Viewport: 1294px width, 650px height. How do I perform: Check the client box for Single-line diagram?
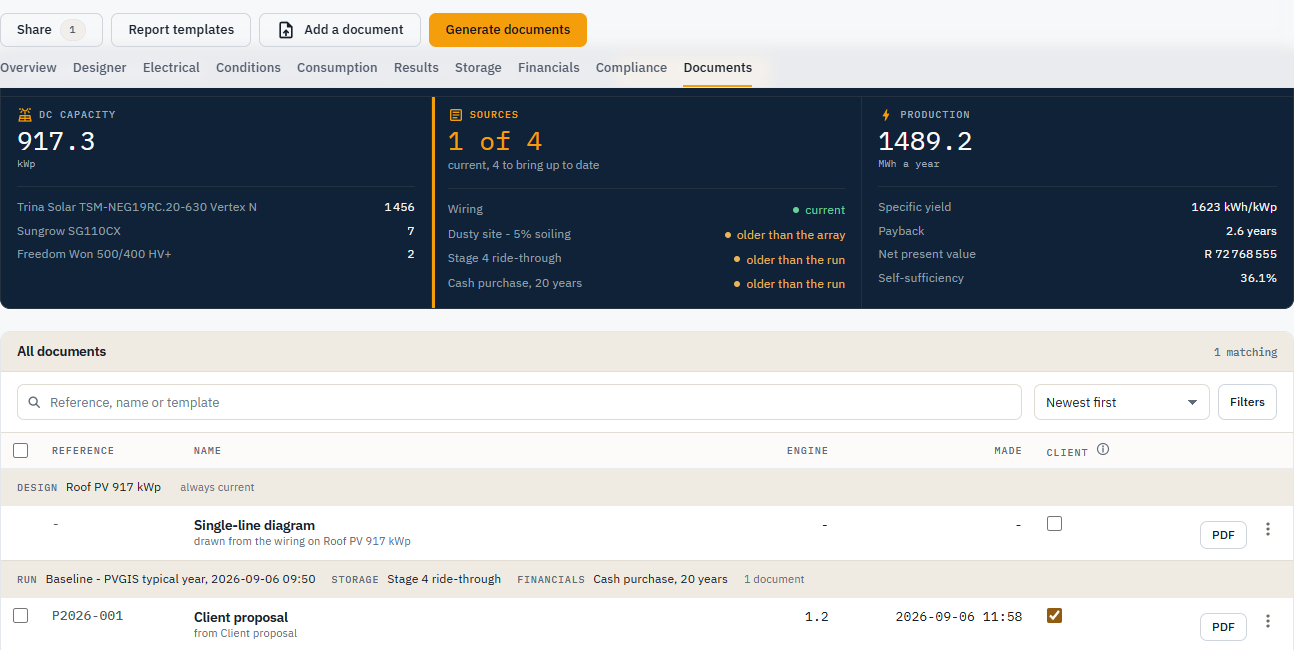coord(1054,523)
